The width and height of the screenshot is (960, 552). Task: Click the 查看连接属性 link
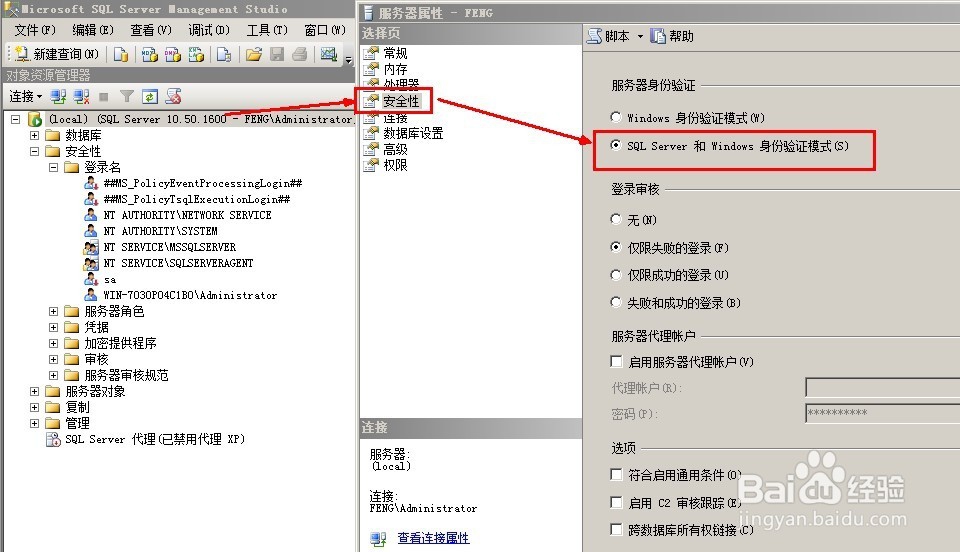[x=433, y=538]
